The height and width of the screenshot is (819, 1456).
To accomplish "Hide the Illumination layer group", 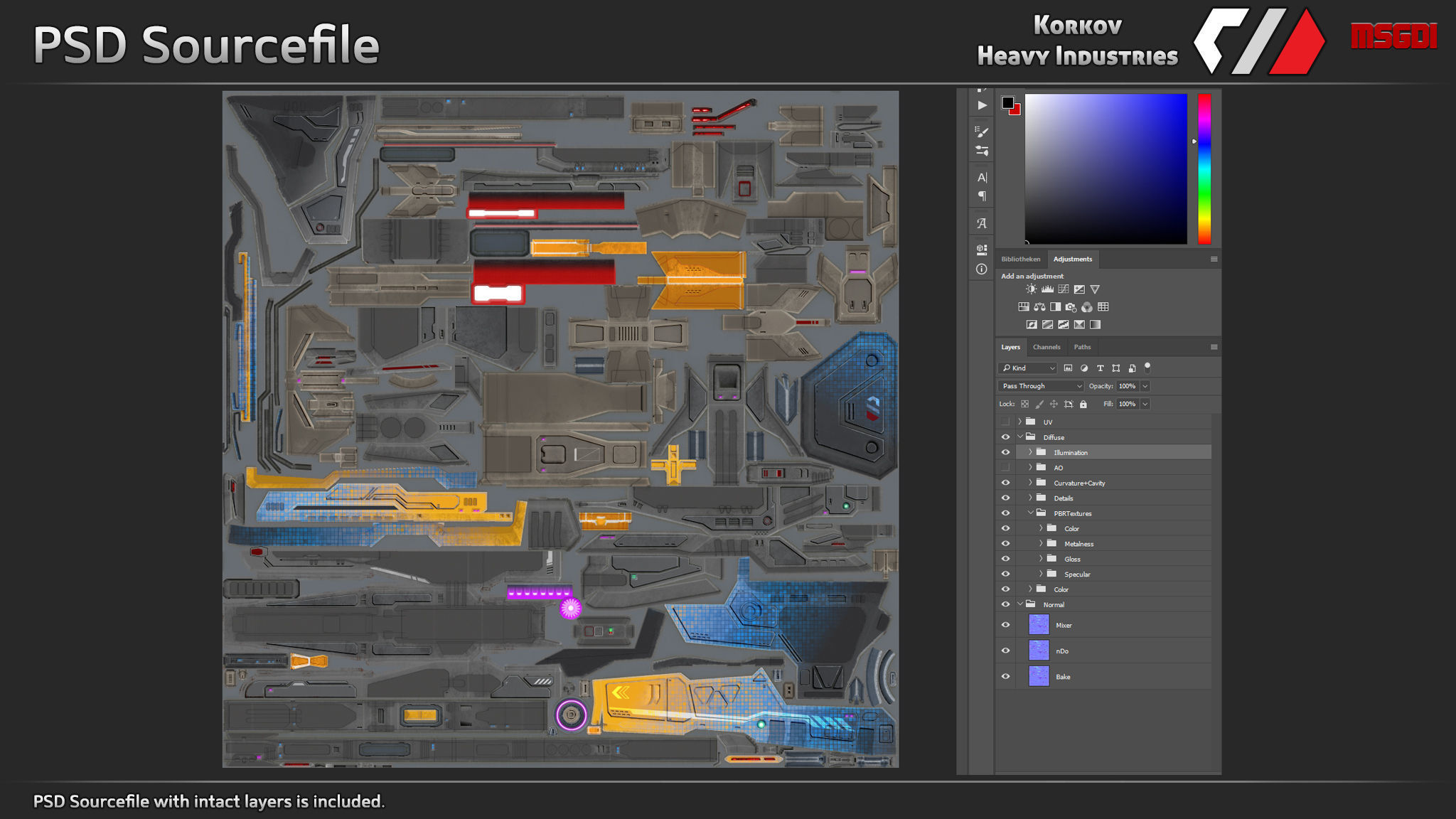I will click(x=1005, y=452).
